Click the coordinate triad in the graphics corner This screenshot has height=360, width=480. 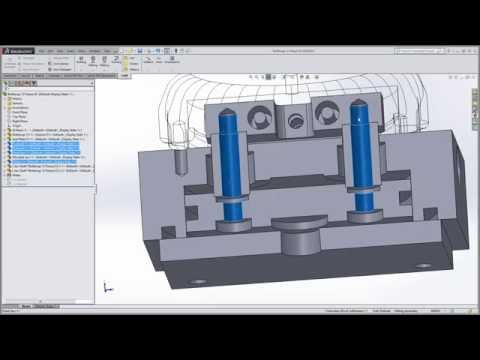[108, 287]
